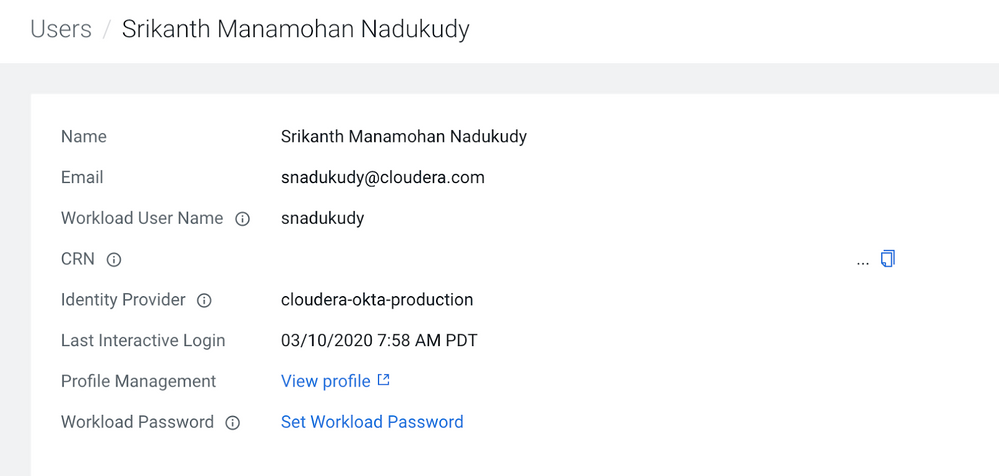Copy the CRN using the copy icon
This screenshot has height=476, width=999.
[888, 259]
